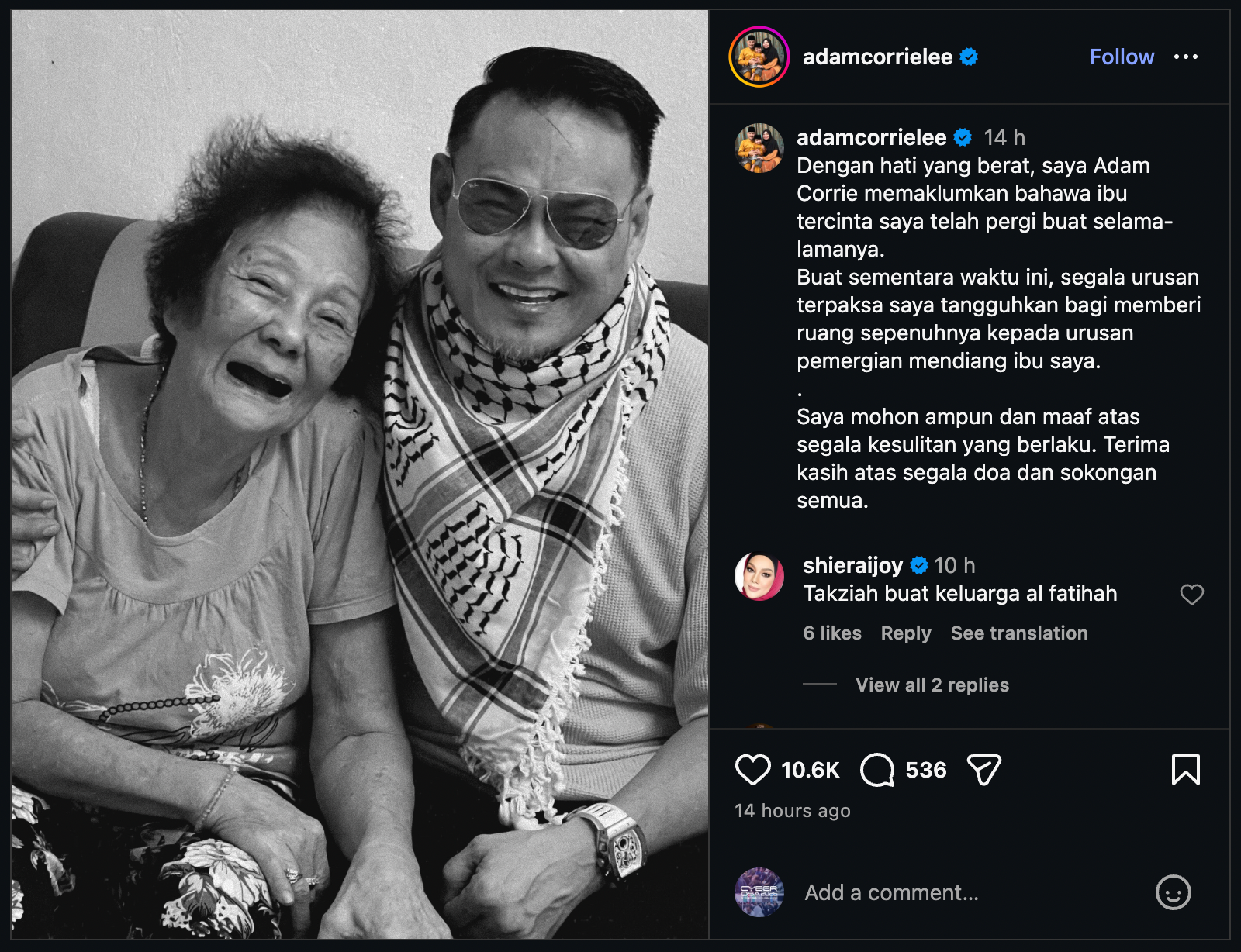The image size is (1241, 952).
Task: Open adamcorrielee's profile from post header
Action: click(869, 57)
